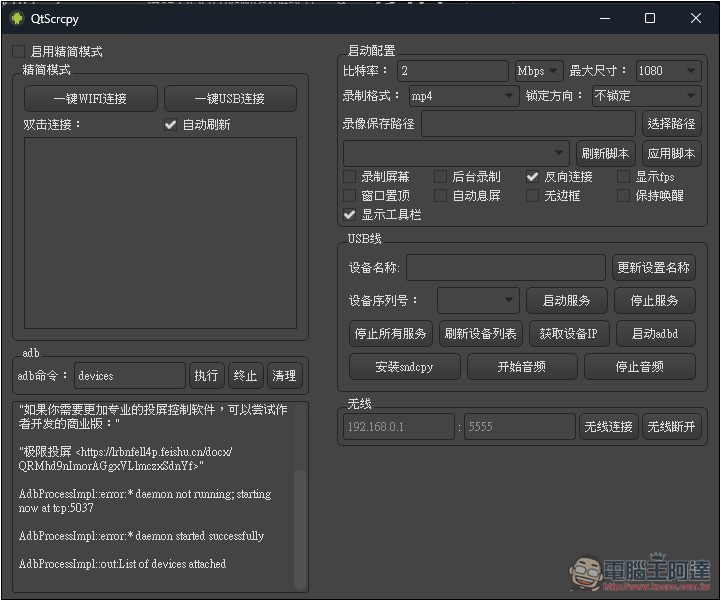Click the 双击连接 device list area

[160, 233]
